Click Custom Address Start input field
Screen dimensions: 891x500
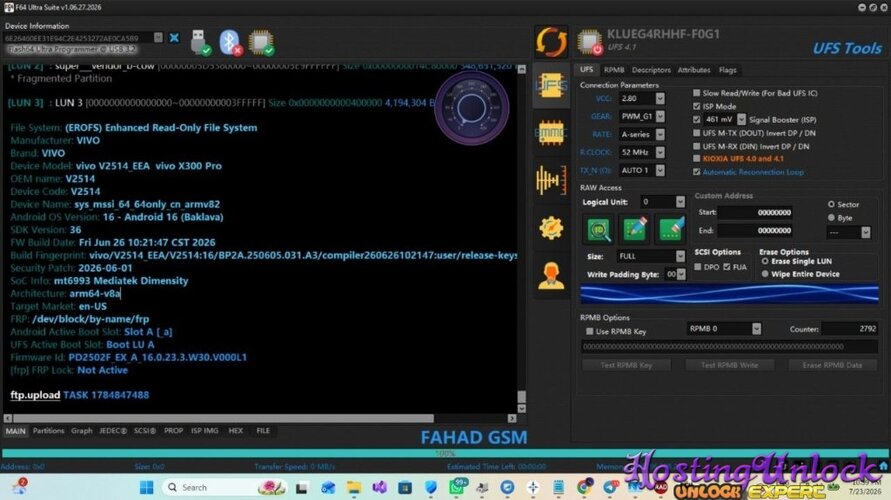coord(756,212)
